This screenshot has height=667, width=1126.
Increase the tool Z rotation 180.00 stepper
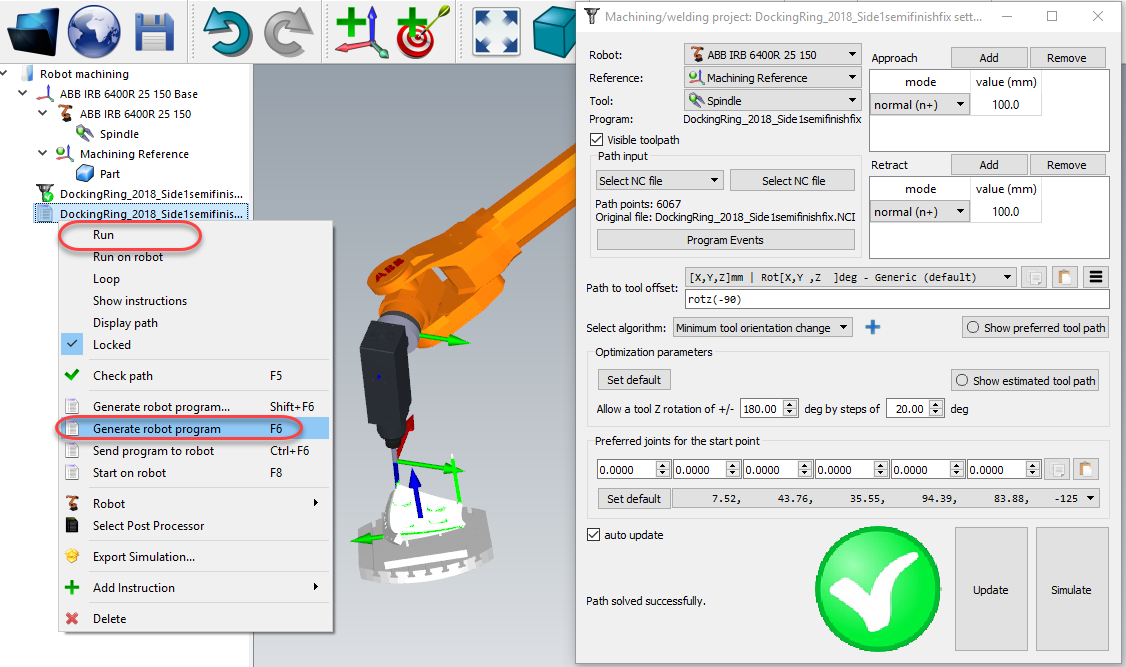pyautogui.click(x=790, y=404)
